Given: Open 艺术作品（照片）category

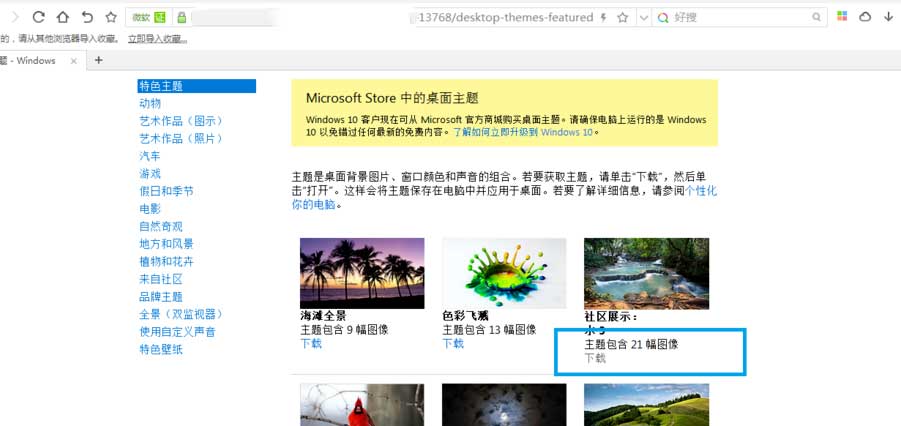Looking at the screenshot, I should point(181,139).
